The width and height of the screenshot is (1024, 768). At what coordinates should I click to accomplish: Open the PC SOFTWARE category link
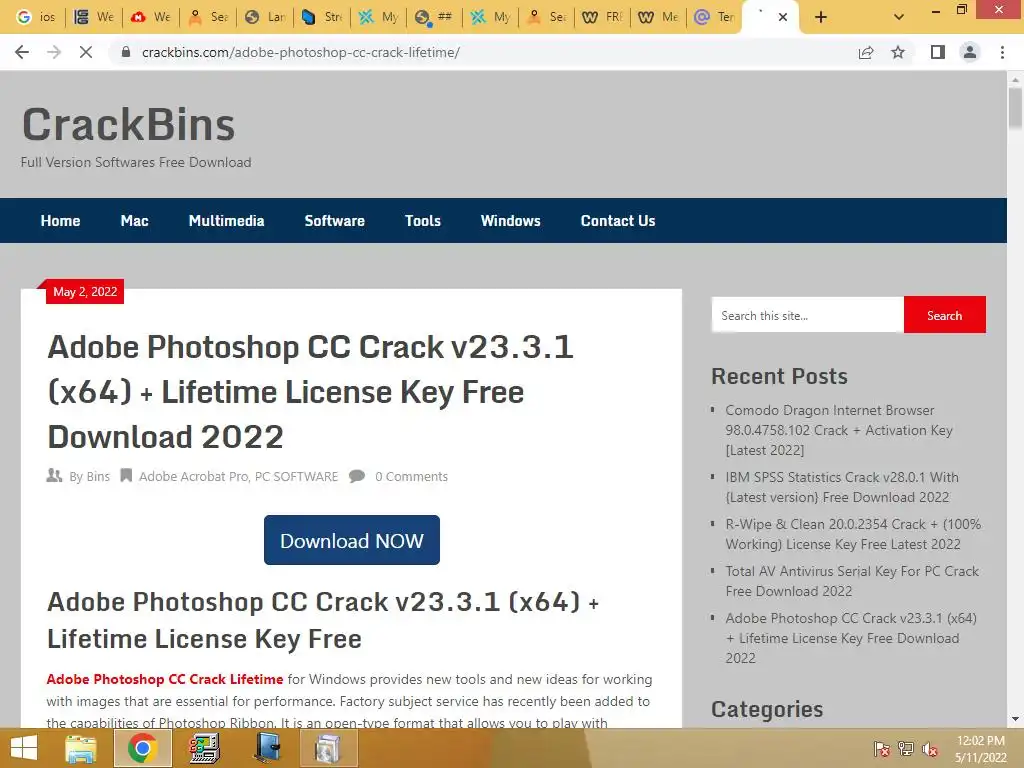pos(296,476)
